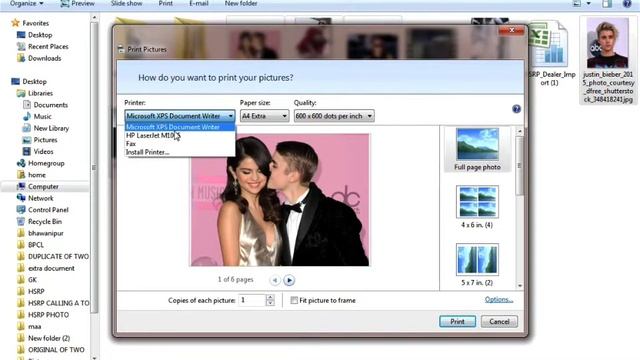Viewport: 640px width, 360px height.
Task: Open Explorer help icon
Action: pos(627,3)
